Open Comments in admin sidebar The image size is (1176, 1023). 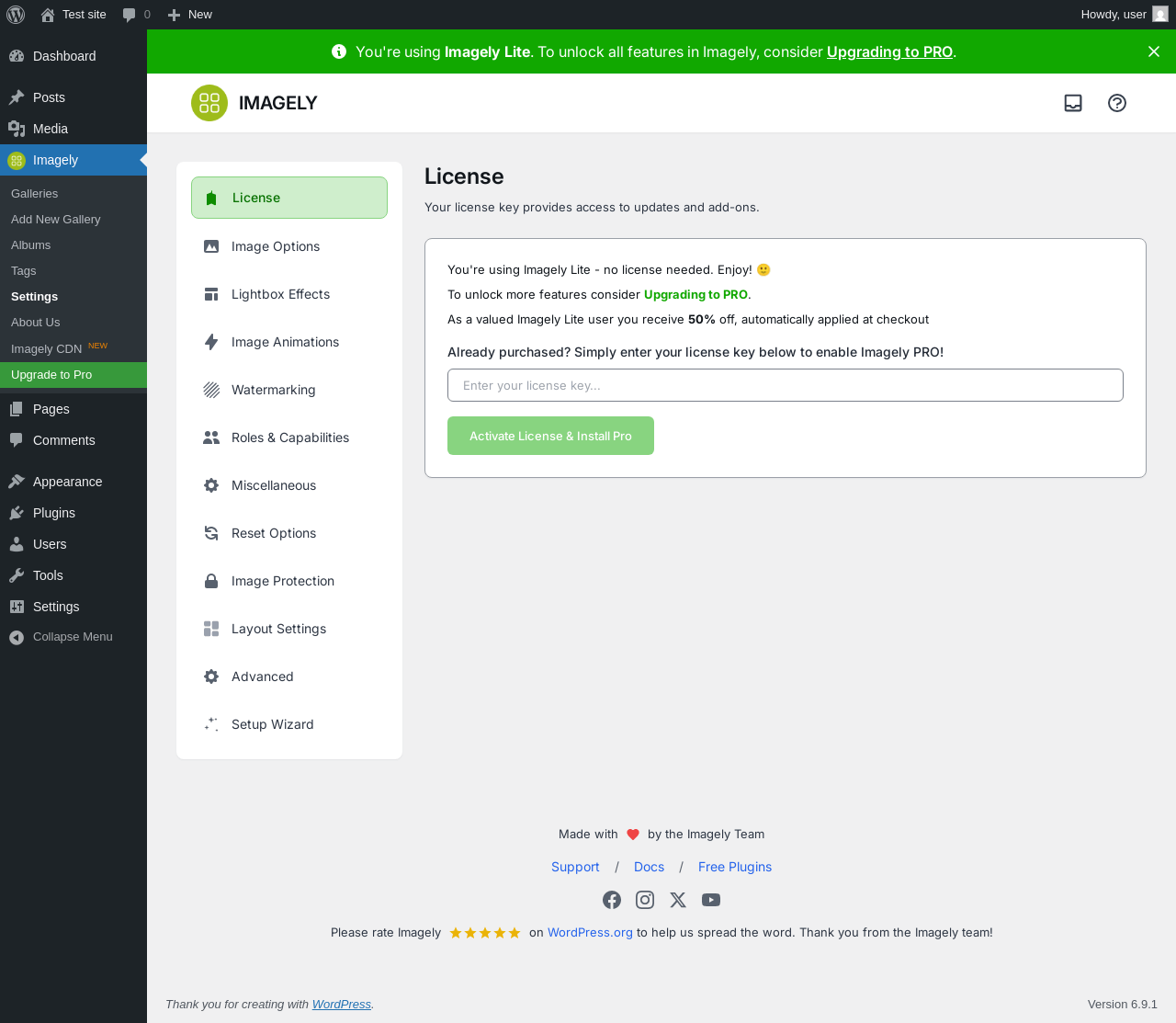pos(73,440)
